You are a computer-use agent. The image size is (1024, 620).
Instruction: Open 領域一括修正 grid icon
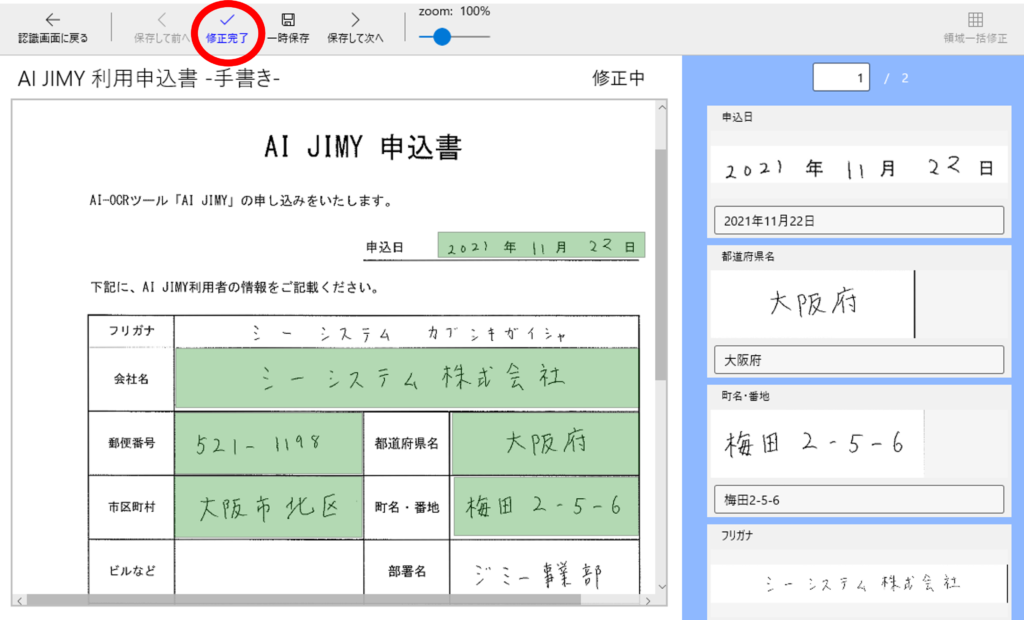975,20
